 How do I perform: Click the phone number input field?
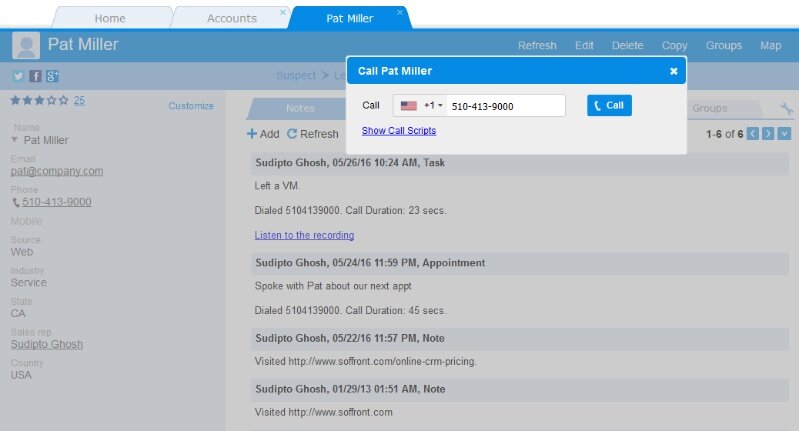(x=505, y=105)
